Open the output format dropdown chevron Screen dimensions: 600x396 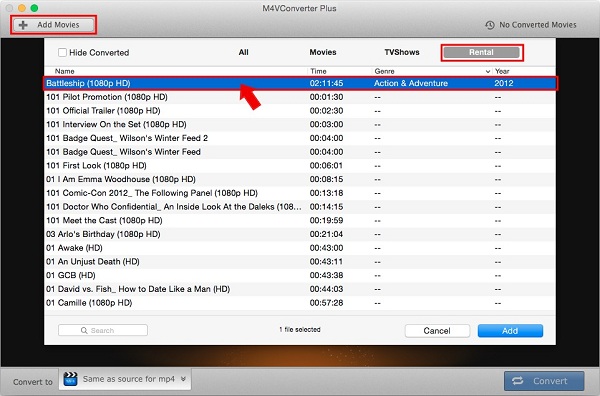tap(183, 379)
